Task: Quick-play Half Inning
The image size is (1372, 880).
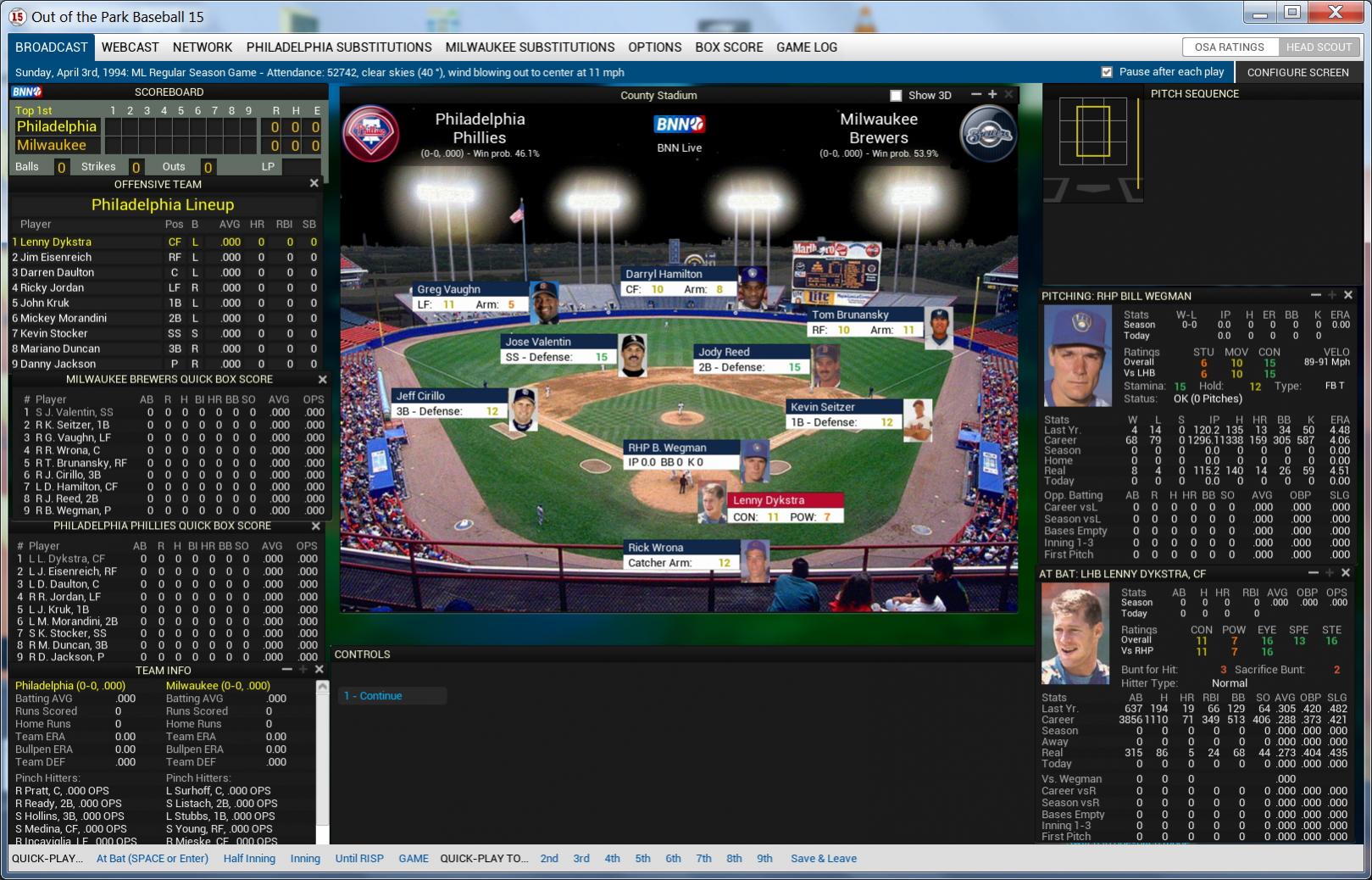Action: pos(249,859)
